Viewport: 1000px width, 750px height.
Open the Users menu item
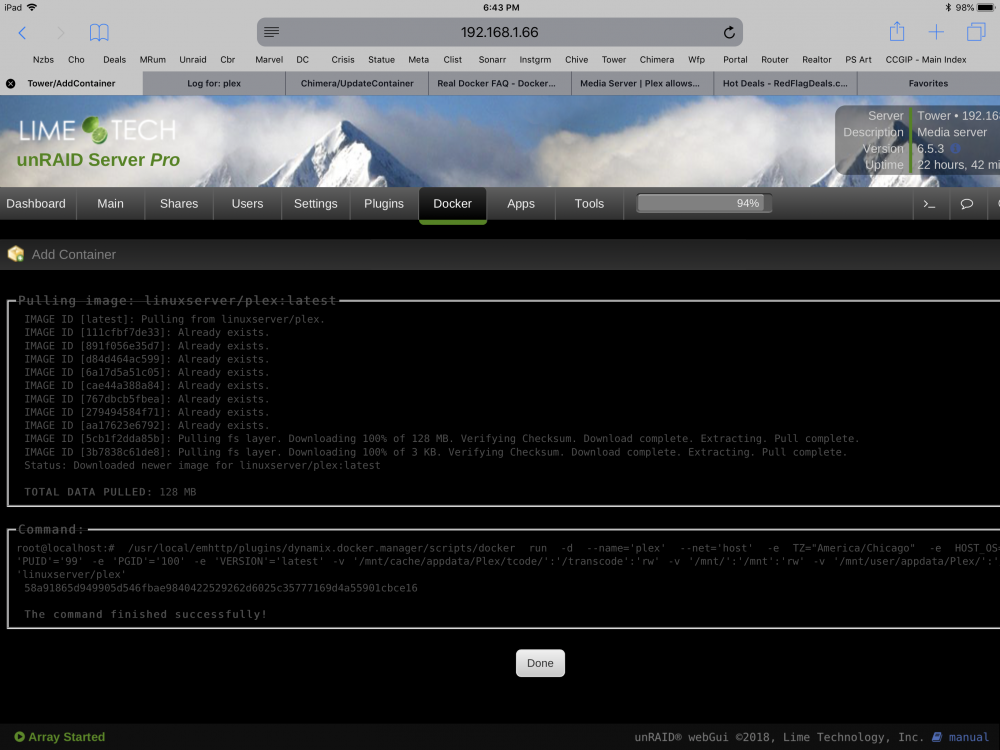[247, 203]
